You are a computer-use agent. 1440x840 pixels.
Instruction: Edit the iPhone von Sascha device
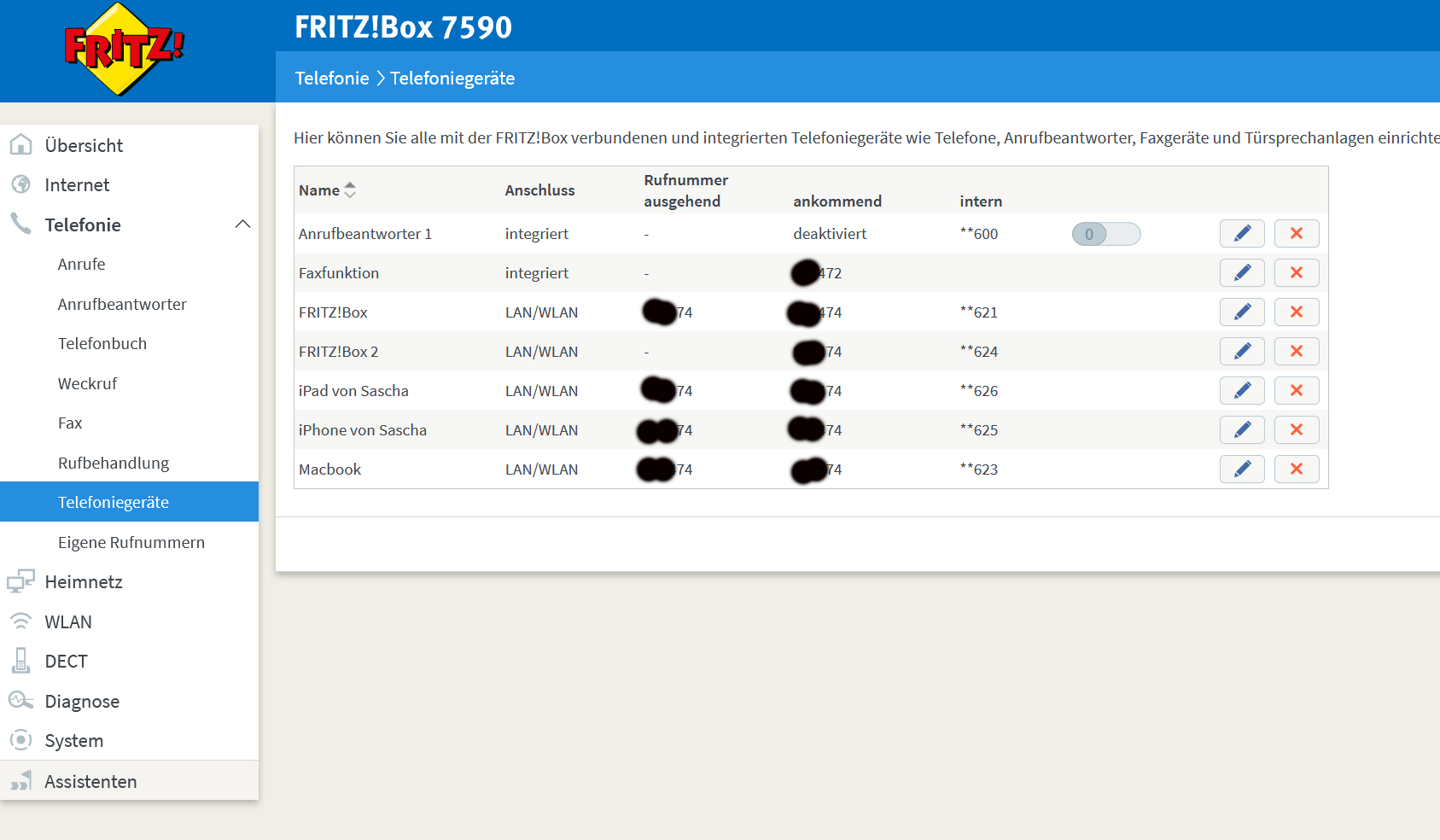pos(1242,430)
